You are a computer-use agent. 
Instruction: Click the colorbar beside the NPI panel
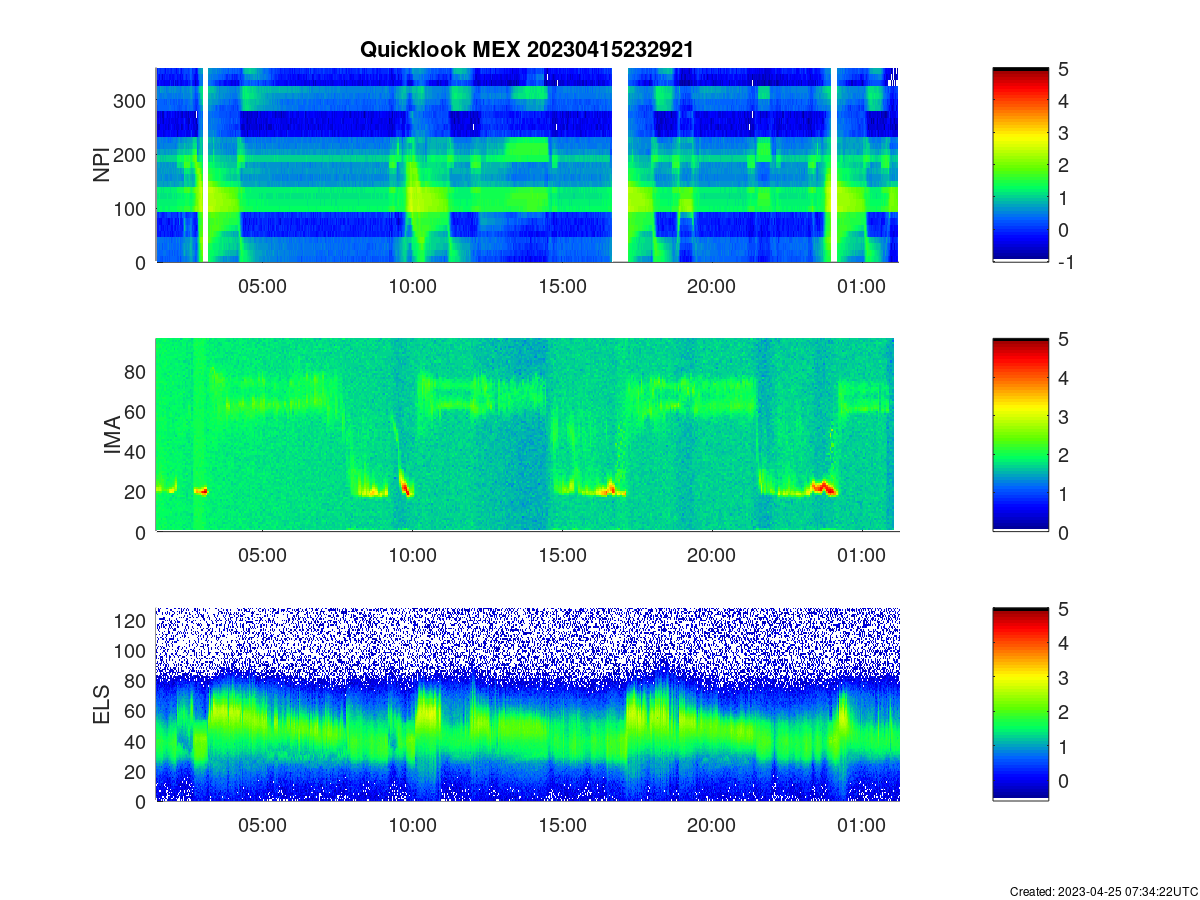coord(1021,165)
